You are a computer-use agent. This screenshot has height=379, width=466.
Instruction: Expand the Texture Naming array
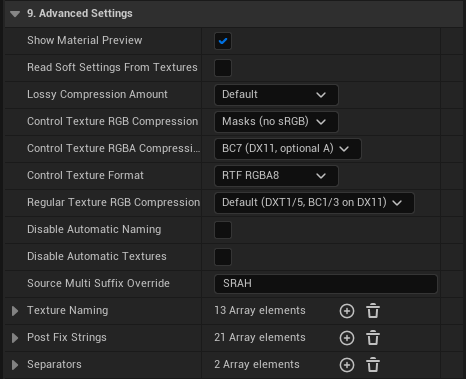(15, 311)
